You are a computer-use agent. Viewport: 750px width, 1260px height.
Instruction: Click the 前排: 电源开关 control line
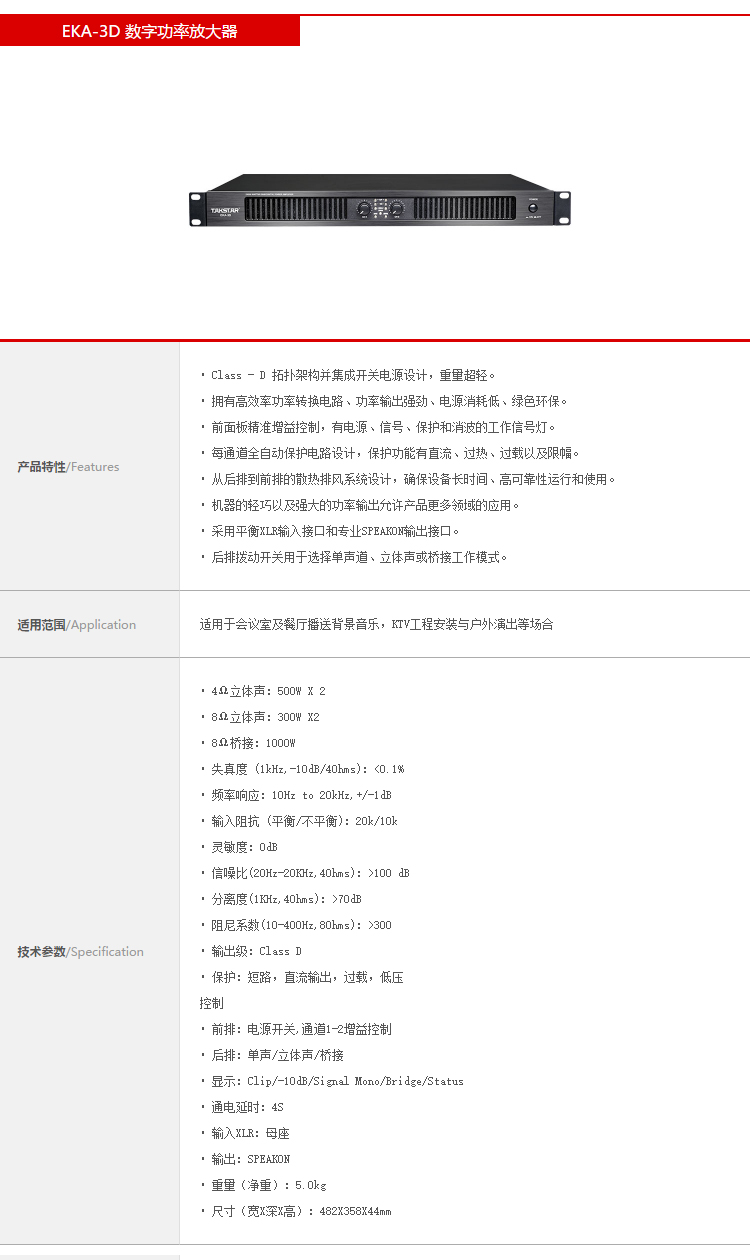[296, 1029]
